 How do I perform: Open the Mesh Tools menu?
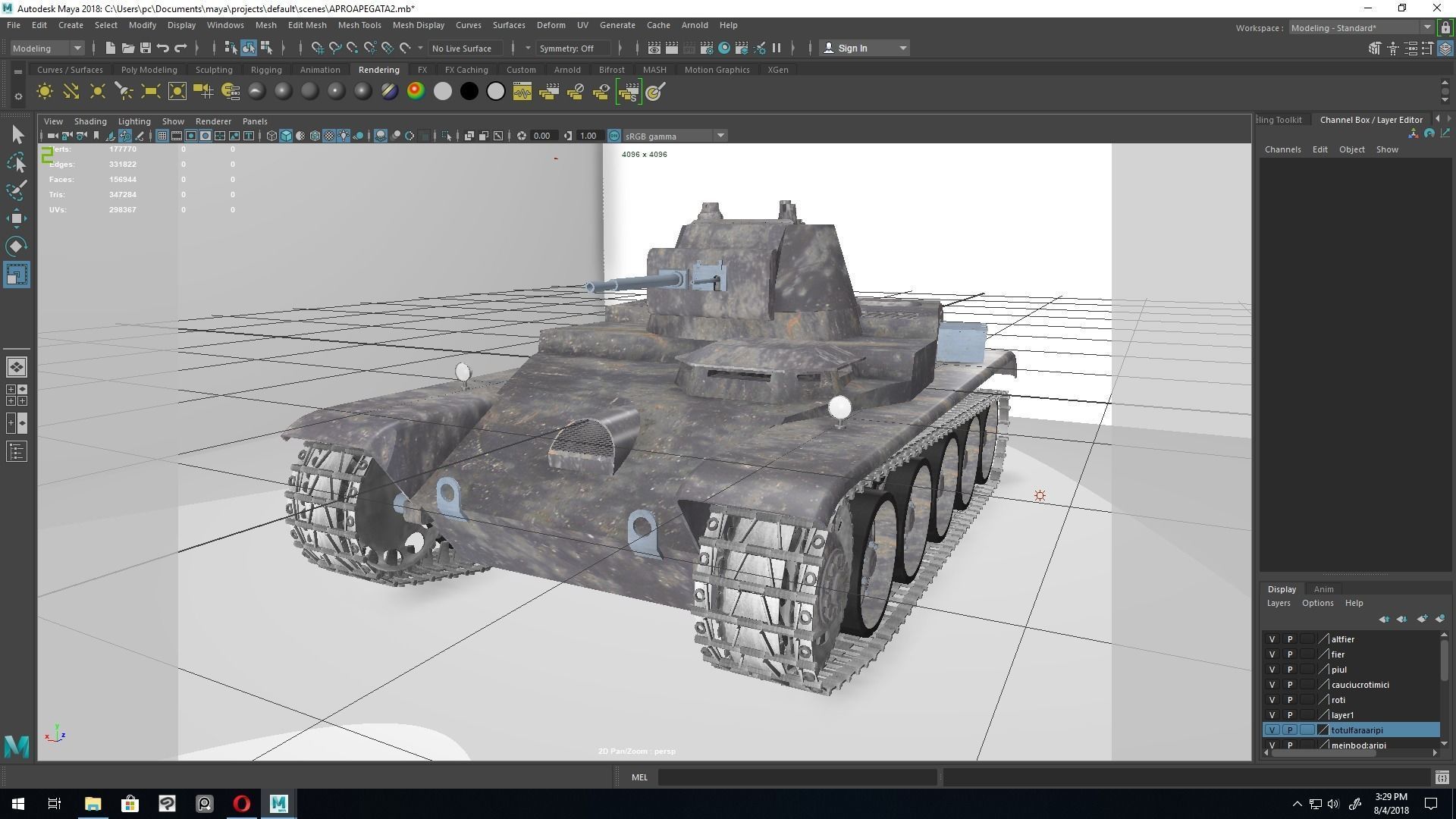(x=359, y=24)
